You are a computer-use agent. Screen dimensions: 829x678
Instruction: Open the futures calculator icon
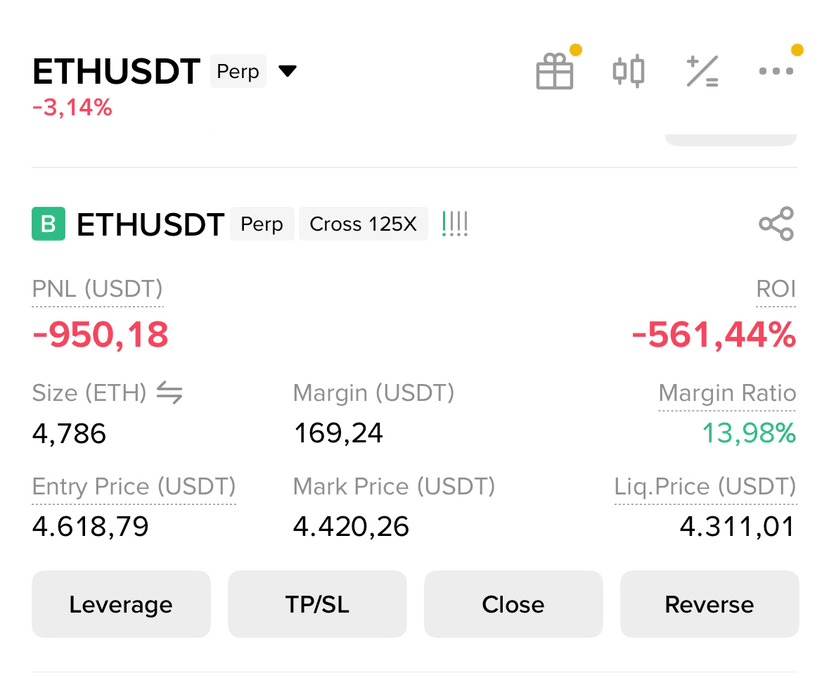(x=702, y=71)
